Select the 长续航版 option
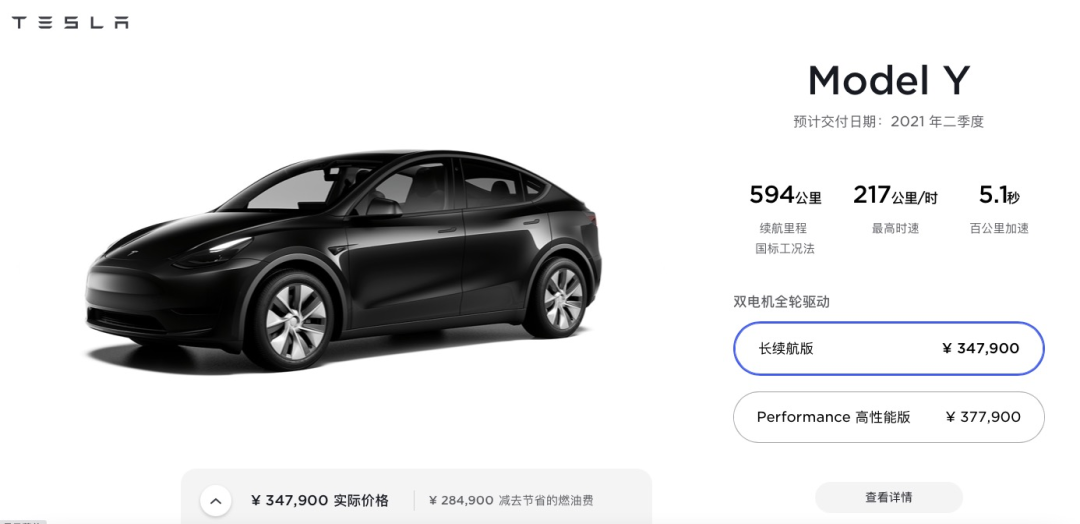The height and width of the screenshot is (524, 1080). click(x=889, y=348)
